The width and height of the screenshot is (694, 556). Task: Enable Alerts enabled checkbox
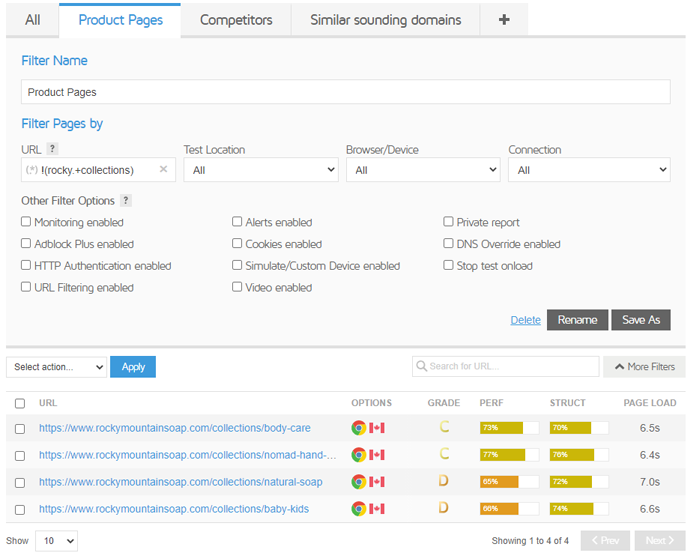pyautogui.click(x=237, y=221)
